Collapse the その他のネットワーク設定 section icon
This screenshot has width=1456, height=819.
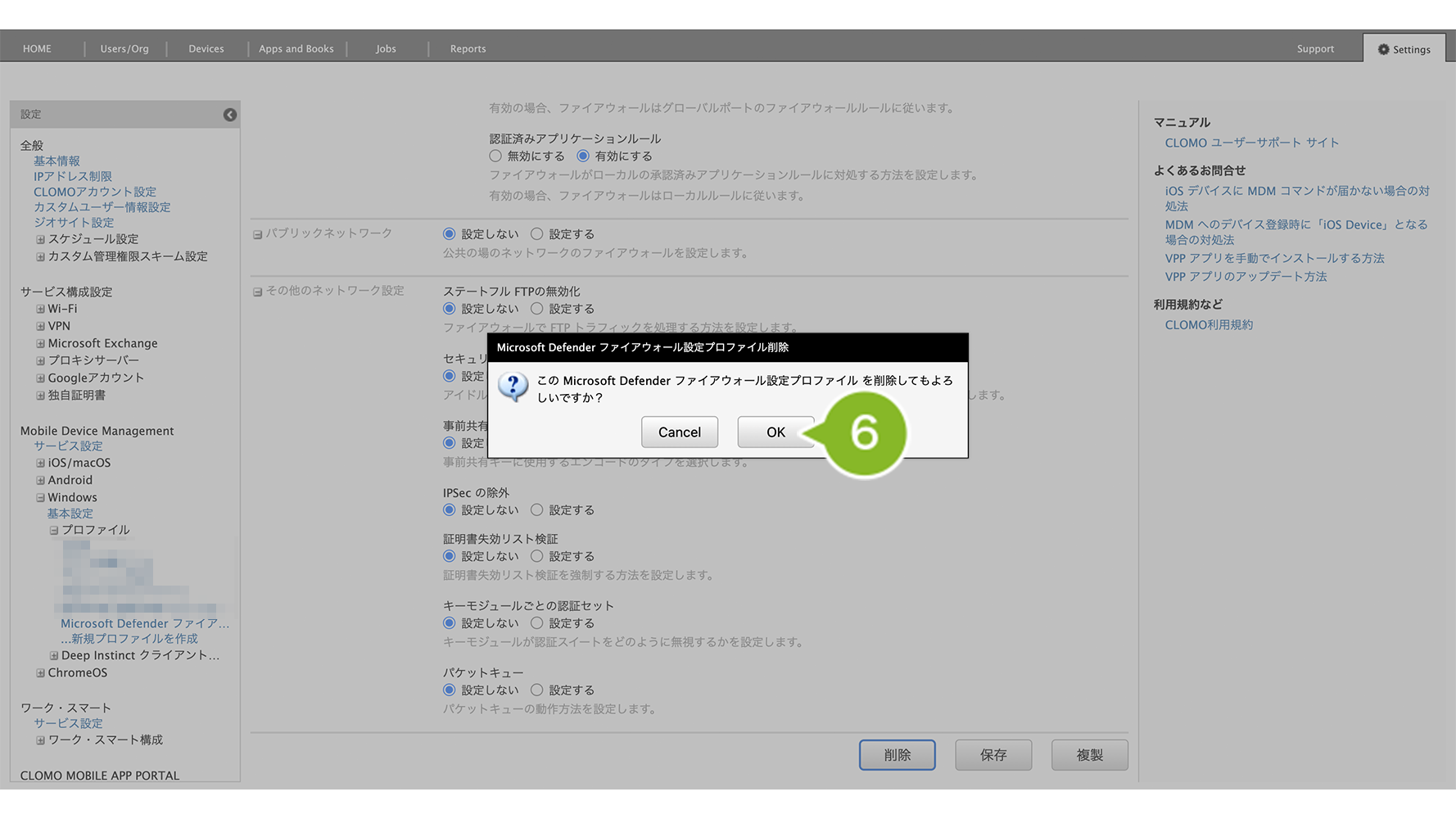coord(257,292)
